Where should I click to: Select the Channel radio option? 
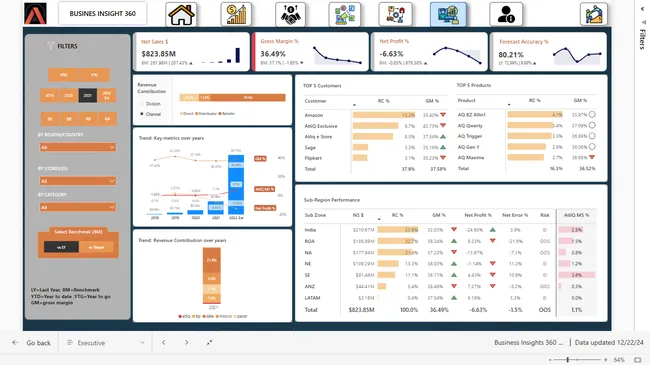coord(142,114)
